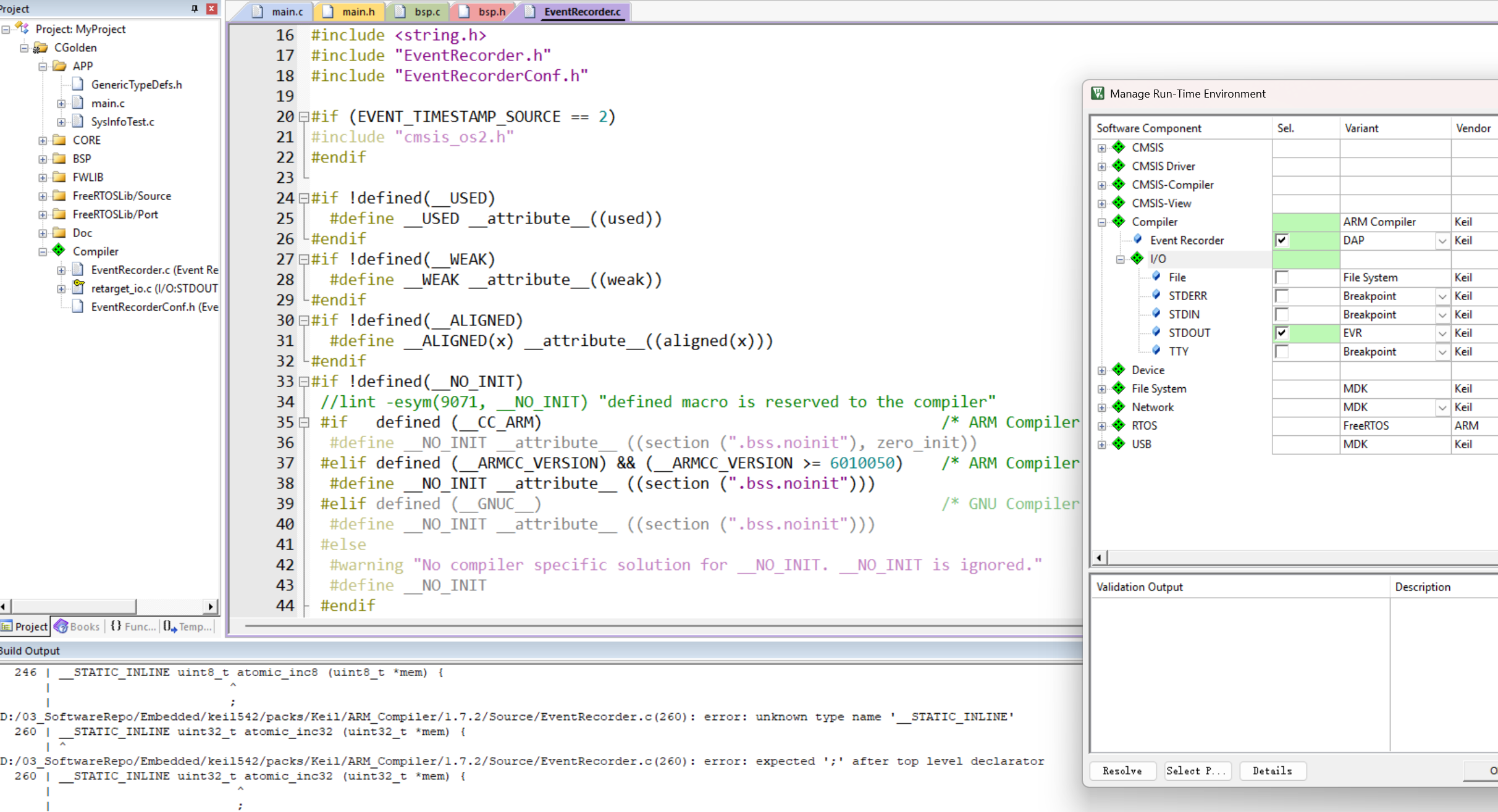Enable the STDERR checkbox
The image size is (1498, 812).
click(1282, 296)
